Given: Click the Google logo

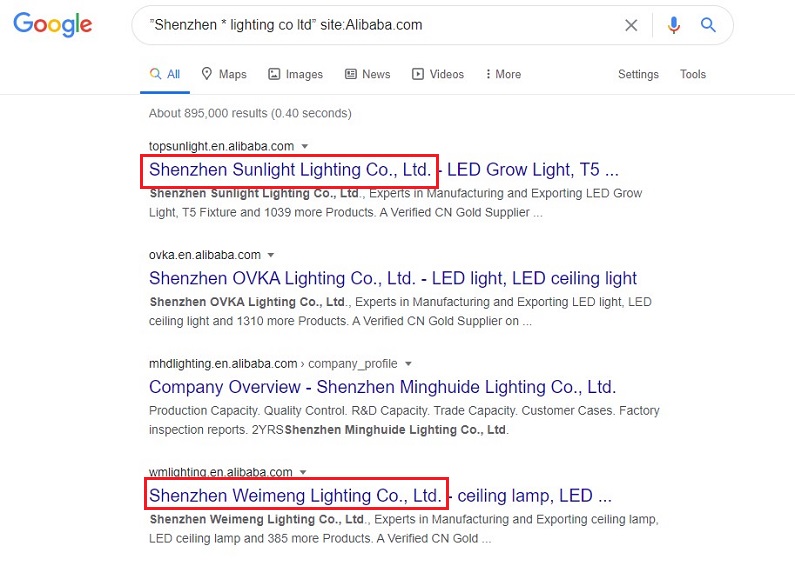Looking at the screenshot, I should [x=52, y=26].
